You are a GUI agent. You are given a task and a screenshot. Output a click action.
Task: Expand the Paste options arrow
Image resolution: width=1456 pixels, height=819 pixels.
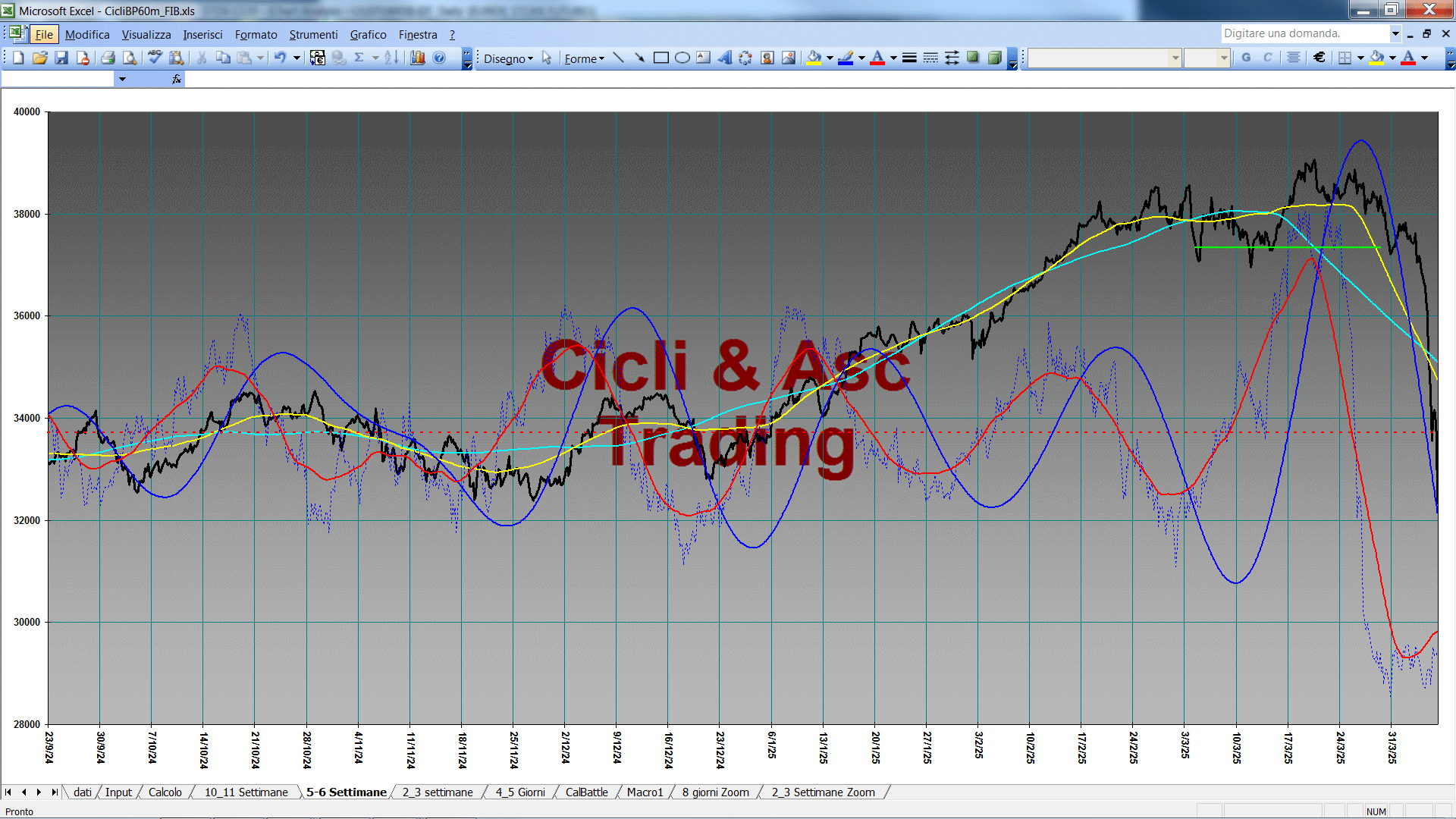tap(260, 58)
